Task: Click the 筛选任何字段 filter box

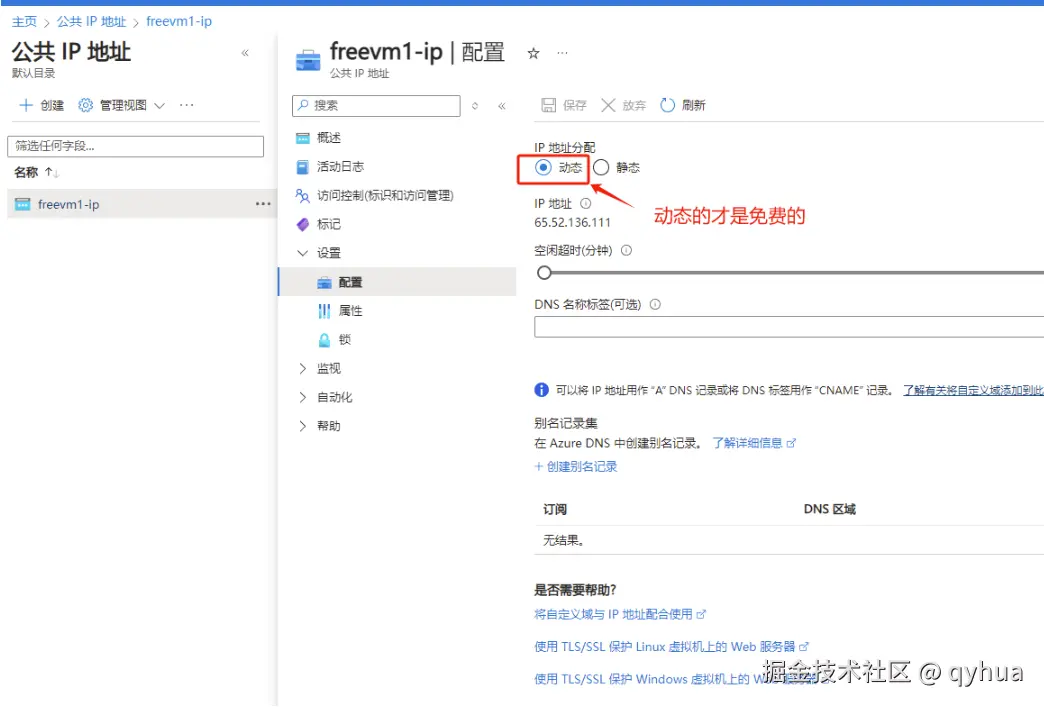Action: coord(135,146)
